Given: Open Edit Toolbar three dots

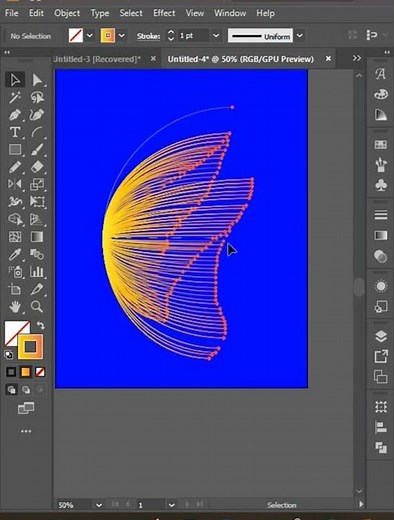Looking at the screenshot, I should click(x=26, y=431).
